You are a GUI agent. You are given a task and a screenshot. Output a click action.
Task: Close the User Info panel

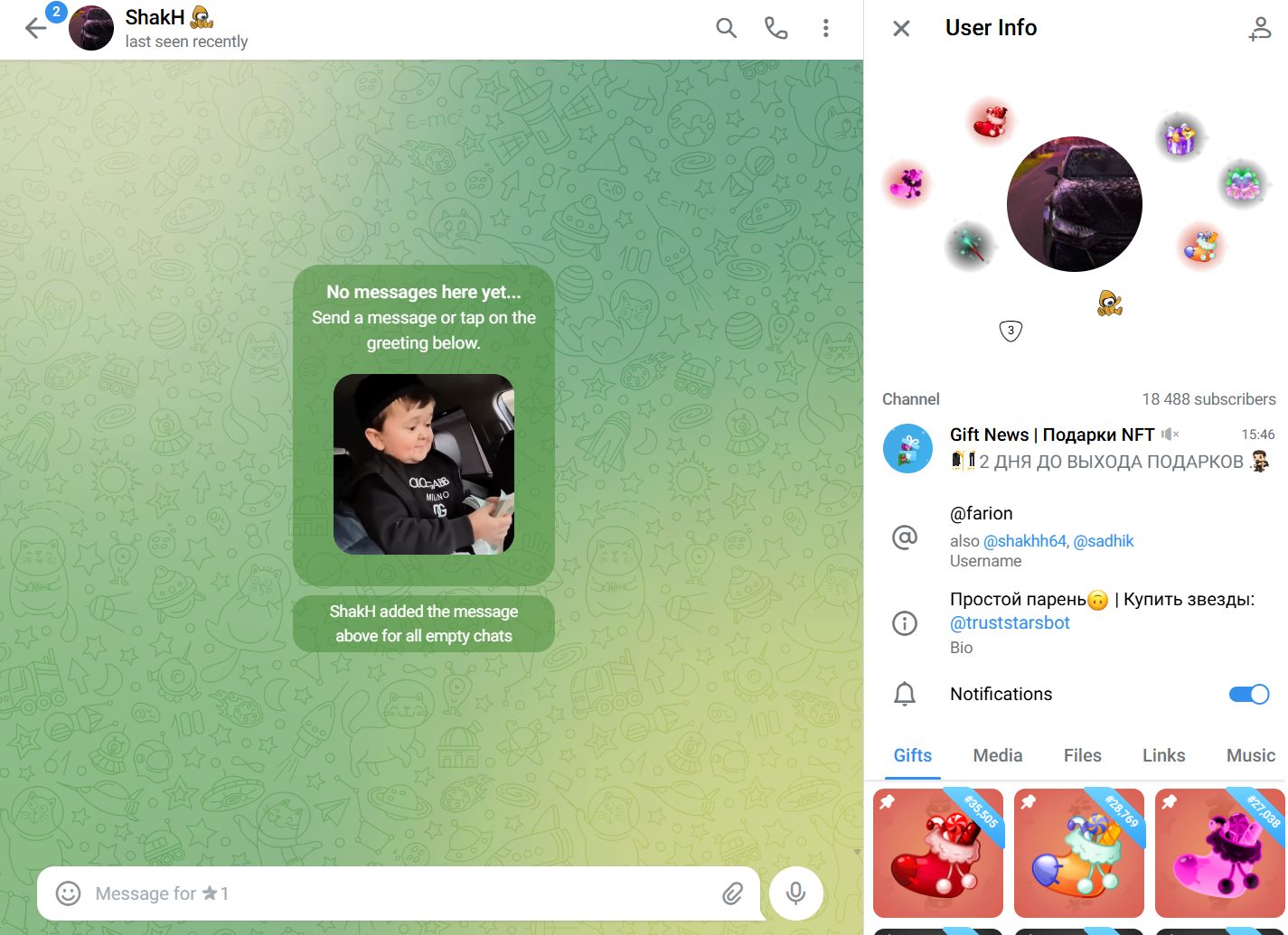pos(901,29)
